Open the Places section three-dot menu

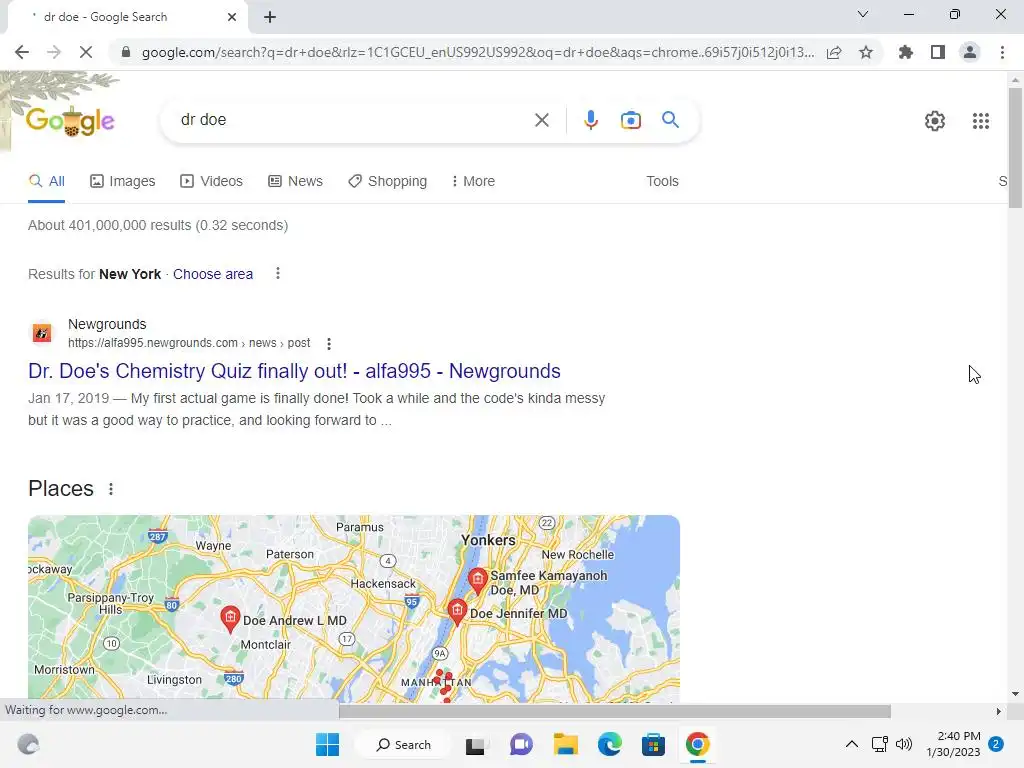tap(111, 488)
